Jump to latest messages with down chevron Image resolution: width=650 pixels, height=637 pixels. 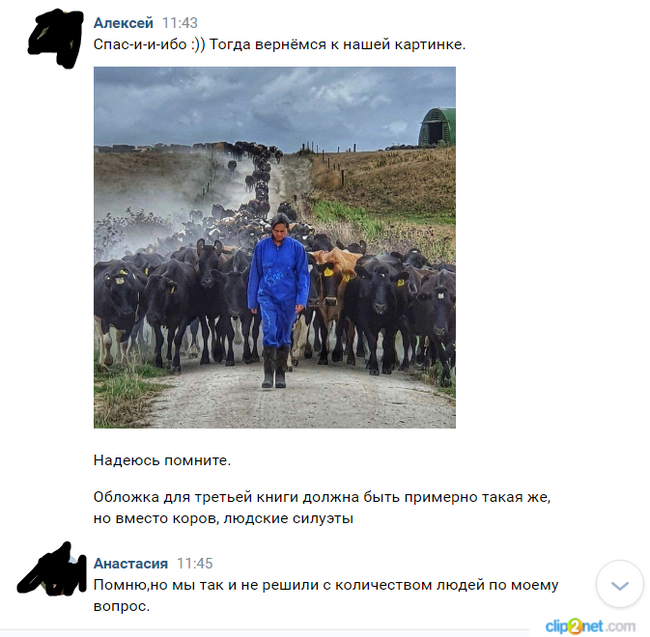620,584
